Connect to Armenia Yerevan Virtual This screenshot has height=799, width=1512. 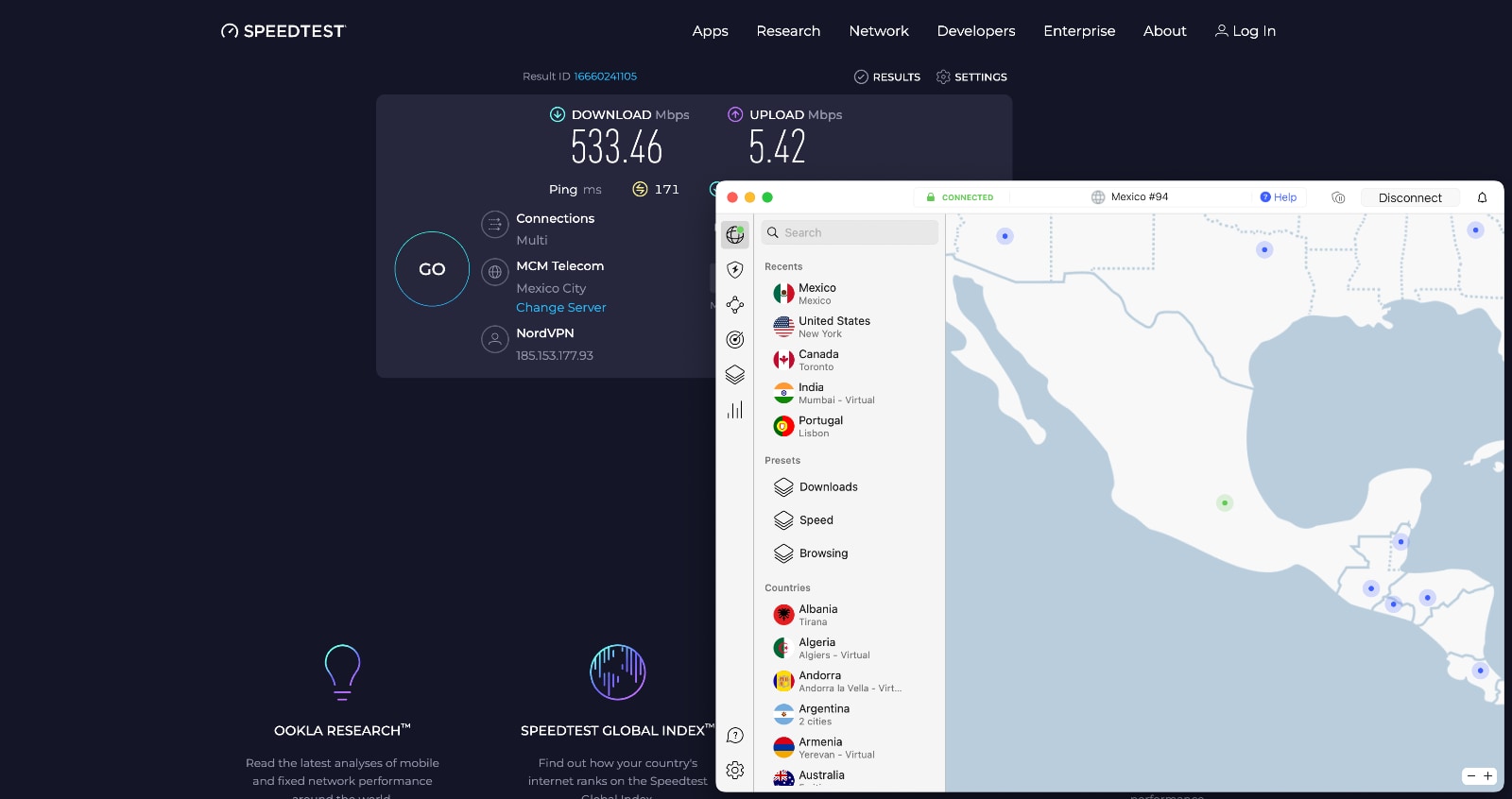click(x=849, y=747)
